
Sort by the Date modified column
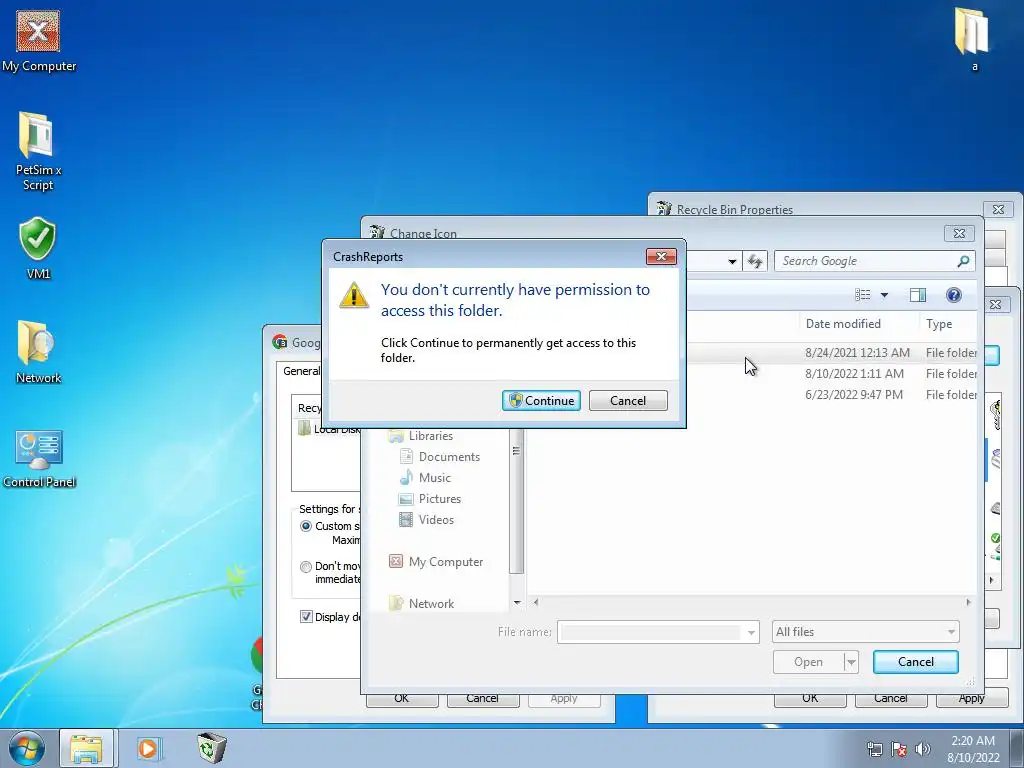coord(842,324)
